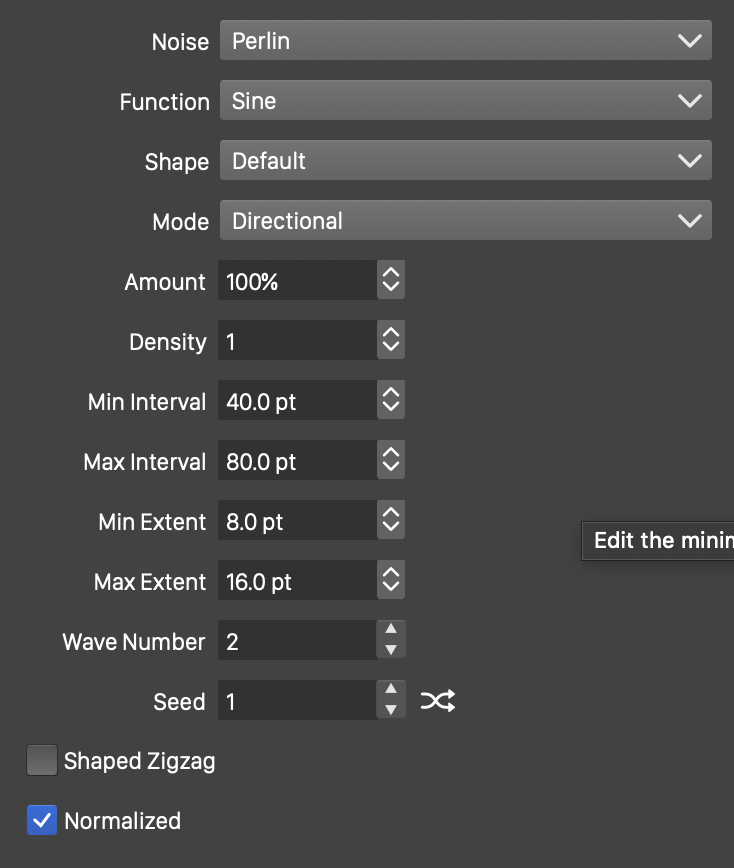Click the Min Extent stepper control
Image resolution: width=734 pixels, height=868 pixels.
point(391,521)
